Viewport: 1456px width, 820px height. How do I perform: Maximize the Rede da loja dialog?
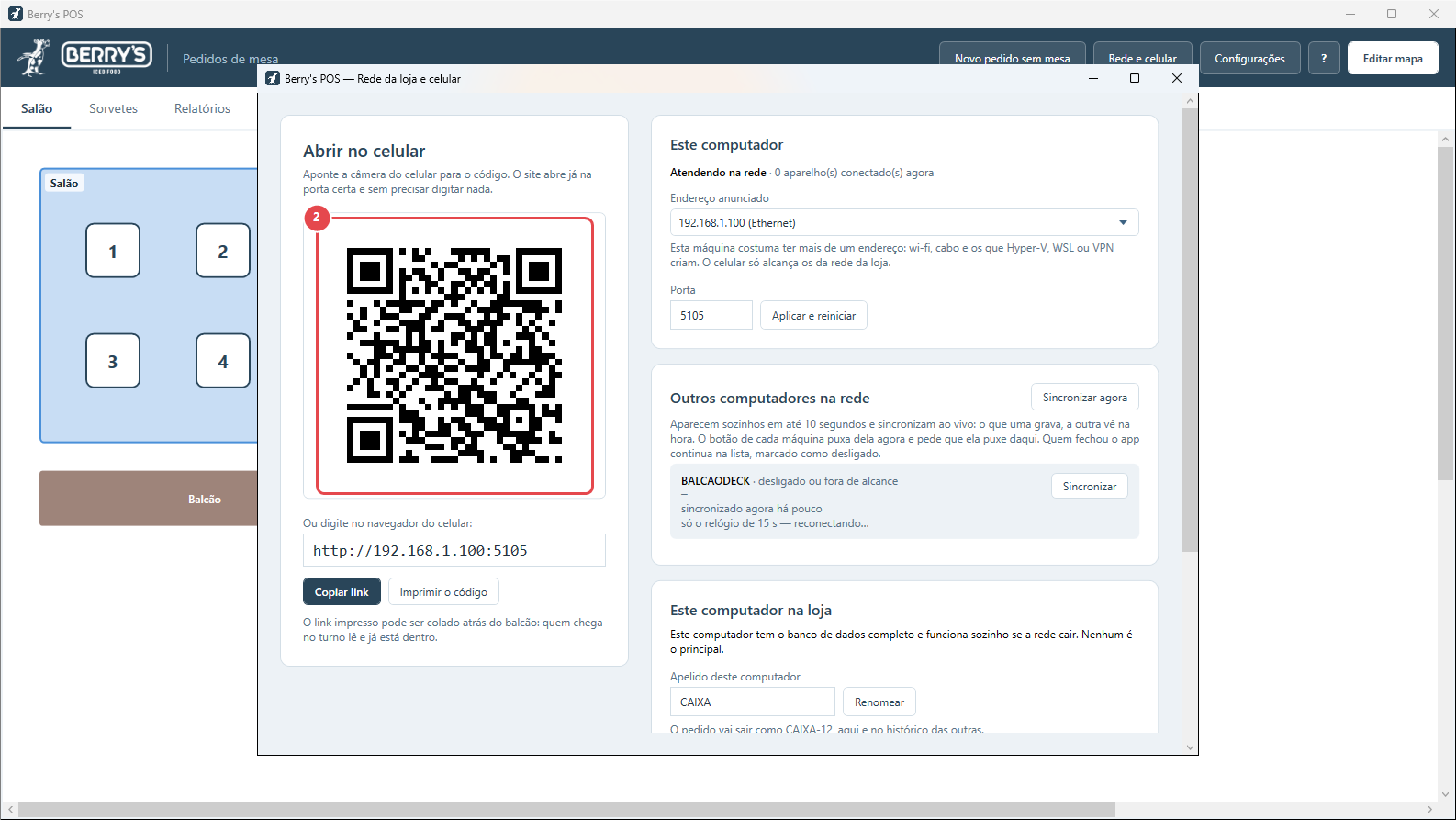click(1135, 78)
